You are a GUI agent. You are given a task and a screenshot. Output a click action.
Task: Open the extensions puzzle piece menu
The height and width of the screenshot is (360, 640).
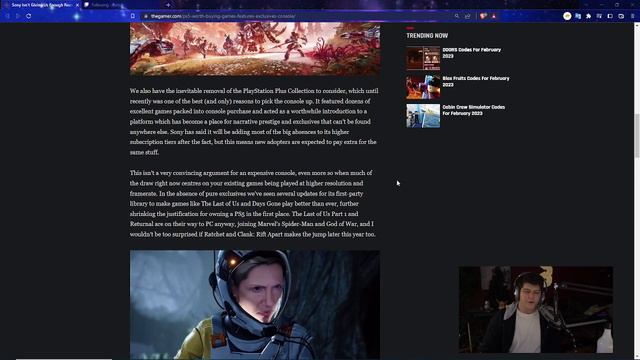pyautogui.click(x=589, y=16)
